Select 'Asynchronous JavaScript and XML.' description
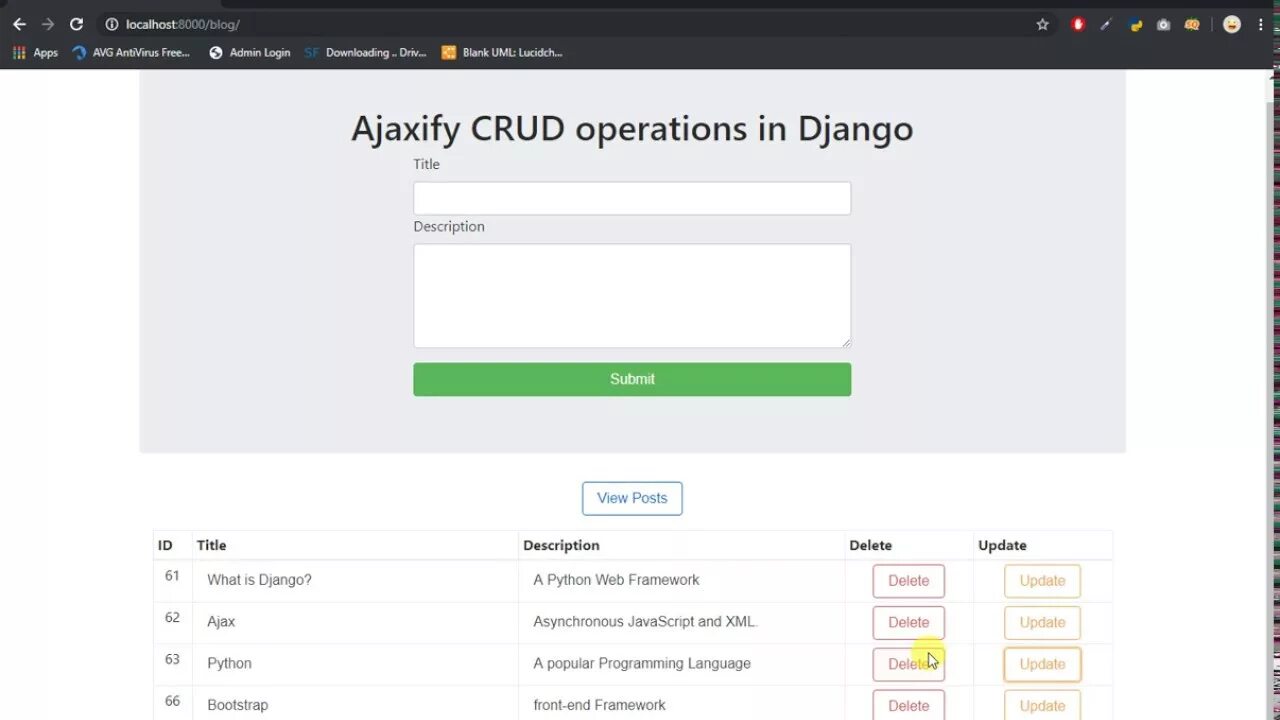 (x=645, y=622)
